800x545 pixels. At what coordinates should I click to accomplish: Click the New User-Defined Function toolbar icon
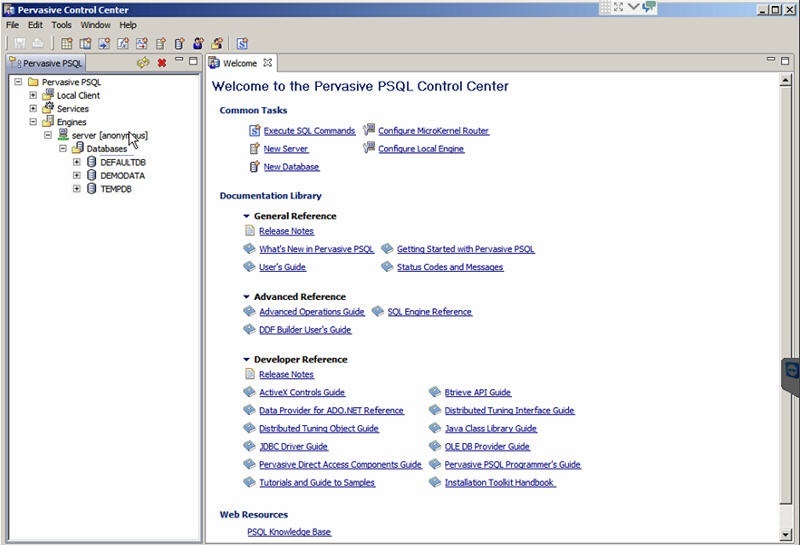(x=123, y=44)
